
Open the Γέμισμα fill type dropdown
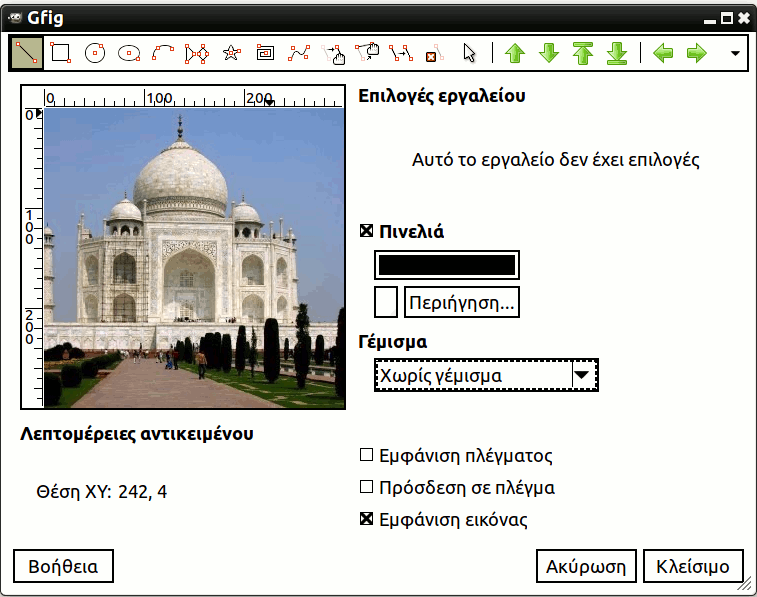[485, 376]
